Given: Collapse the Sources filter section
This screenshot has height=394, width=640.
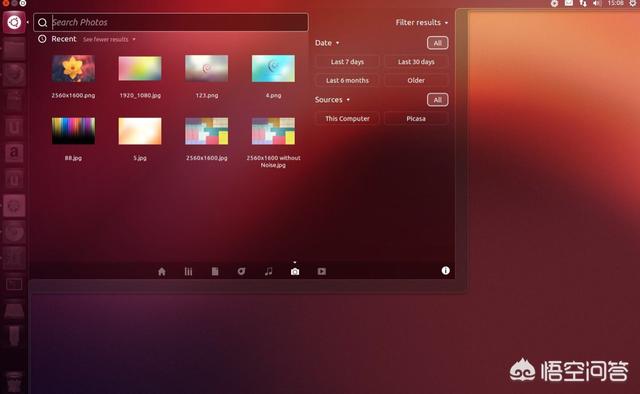Looking at the screenshot, I should coord(332,100).
